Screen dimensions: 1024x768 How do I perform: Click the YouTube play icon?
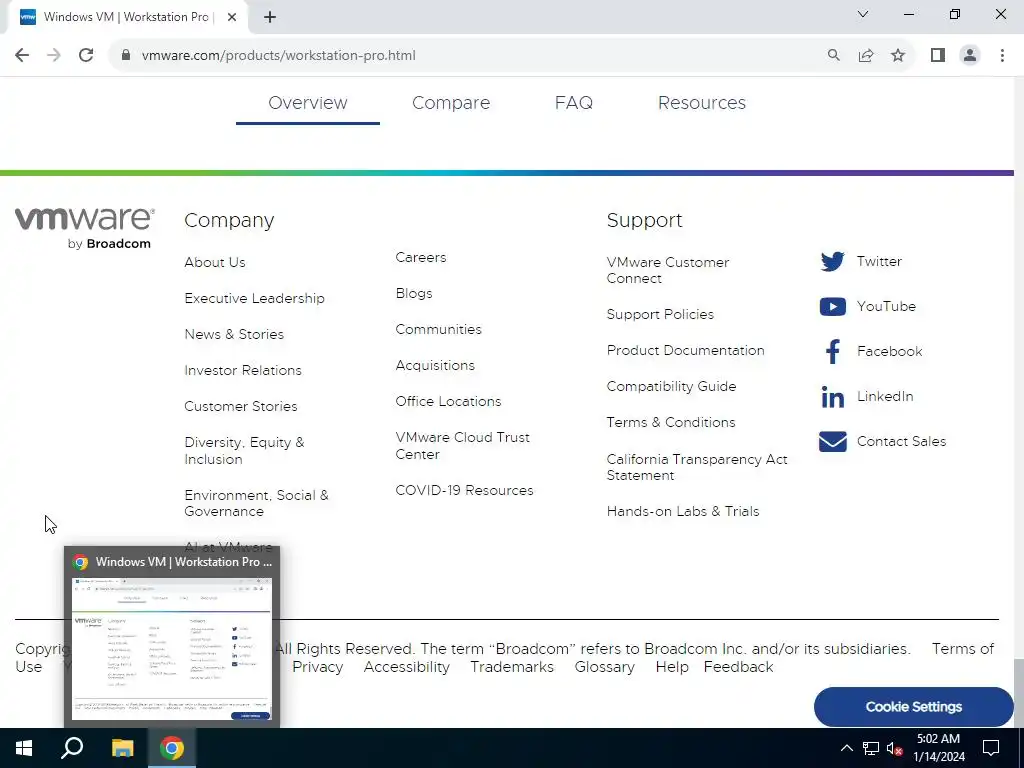pos(832,306)
